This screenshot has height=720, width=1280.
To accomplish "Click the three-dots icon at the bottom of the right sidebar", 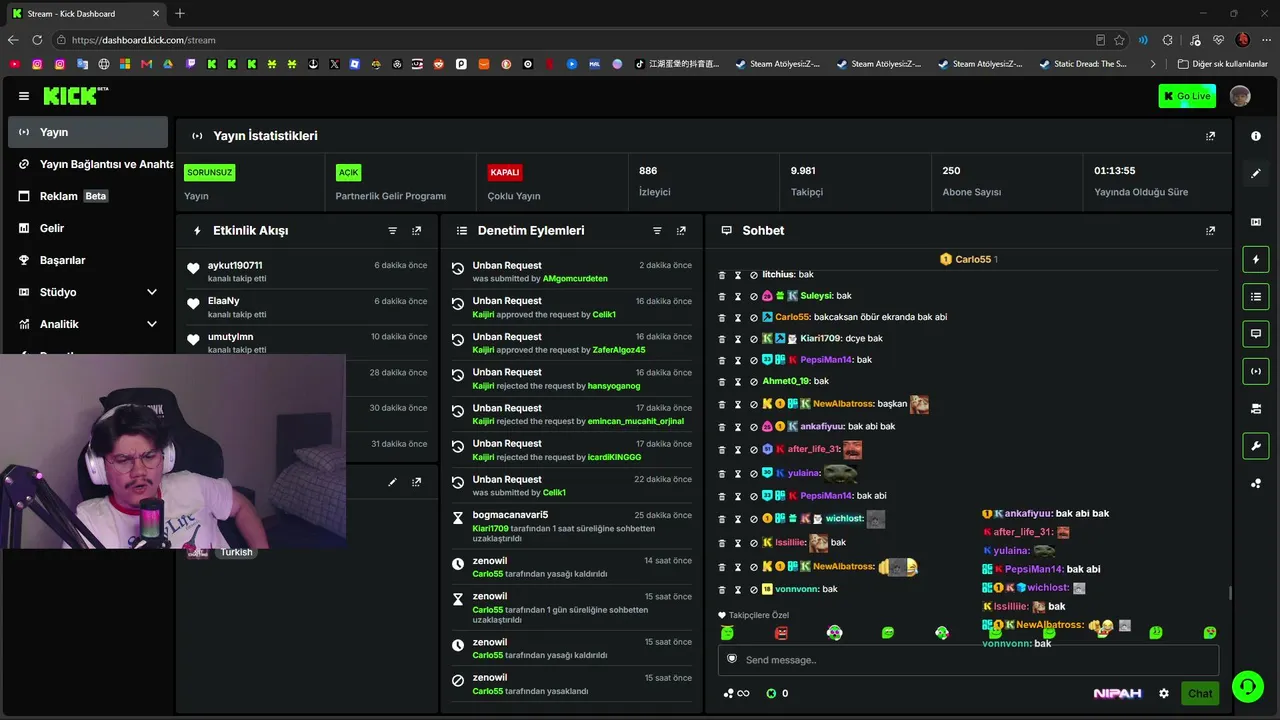I will tap(1256, 484).
